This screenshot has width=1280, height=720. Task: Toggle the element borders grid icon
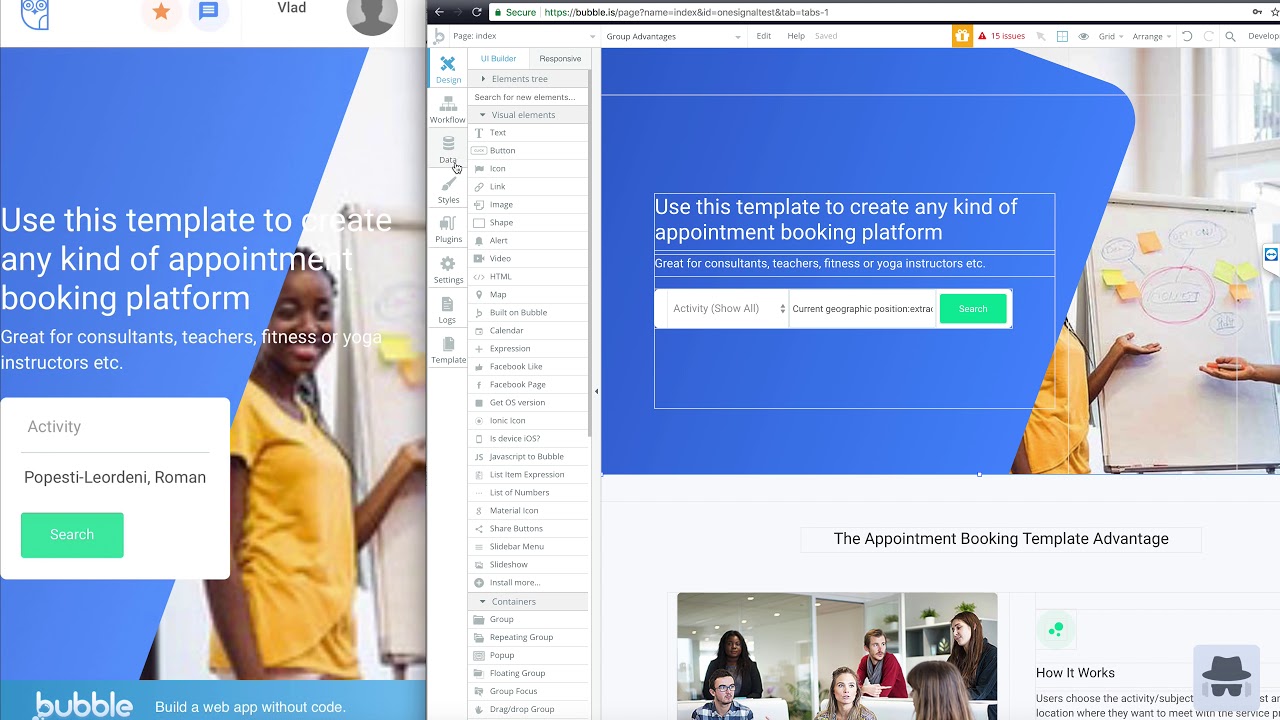[1062, 36]
